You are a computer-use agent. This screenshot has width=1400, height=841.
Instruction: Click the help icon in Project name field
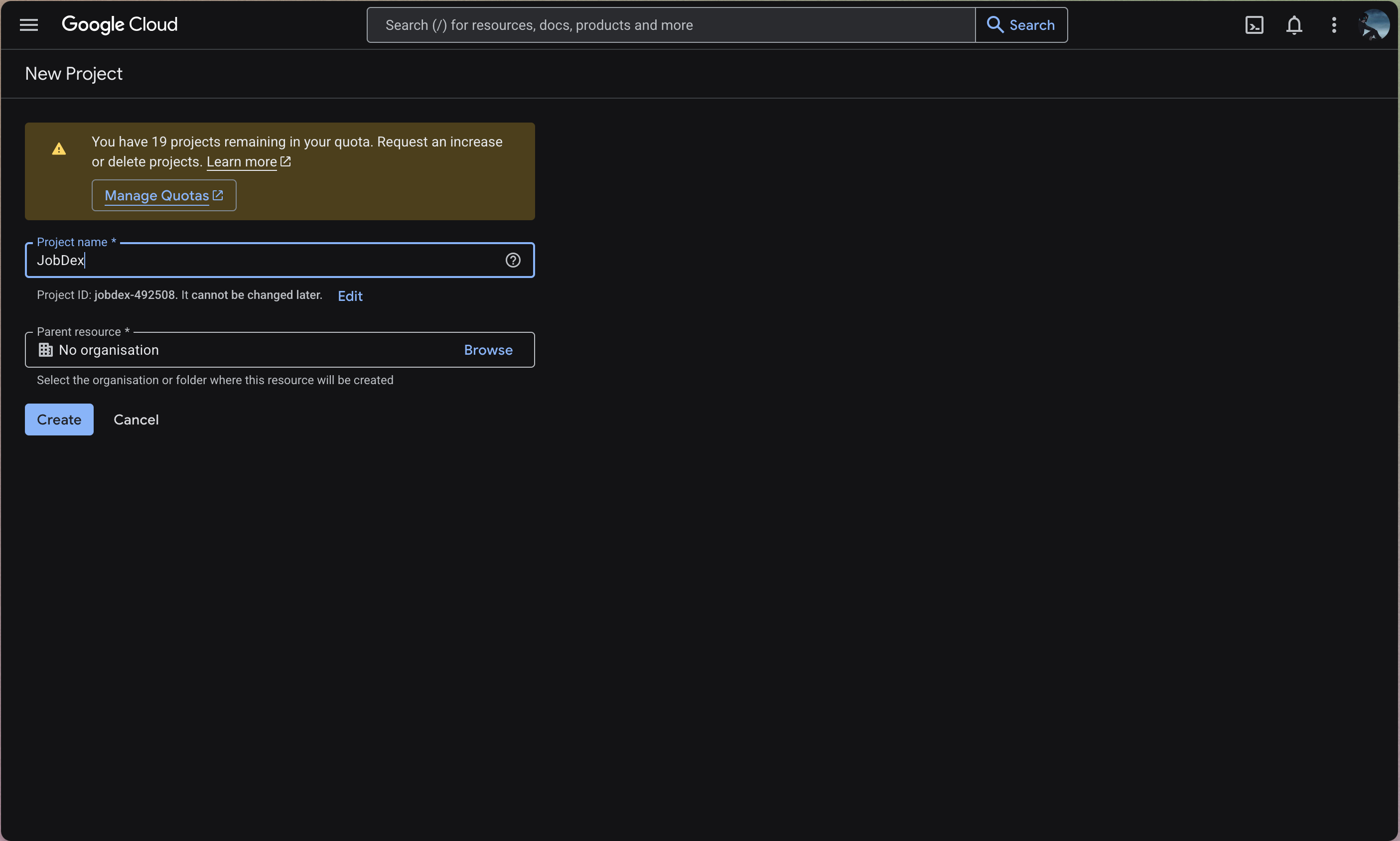[513, 260]
